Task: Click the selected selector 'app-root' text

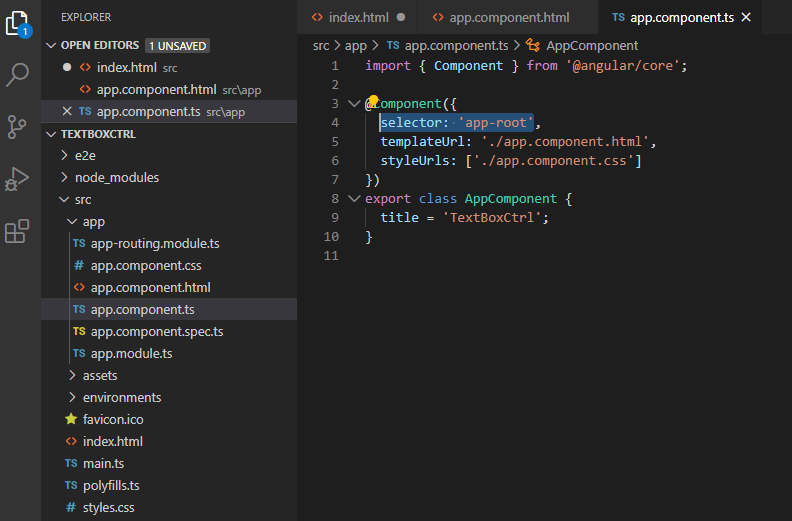Action: click(457, 122)
